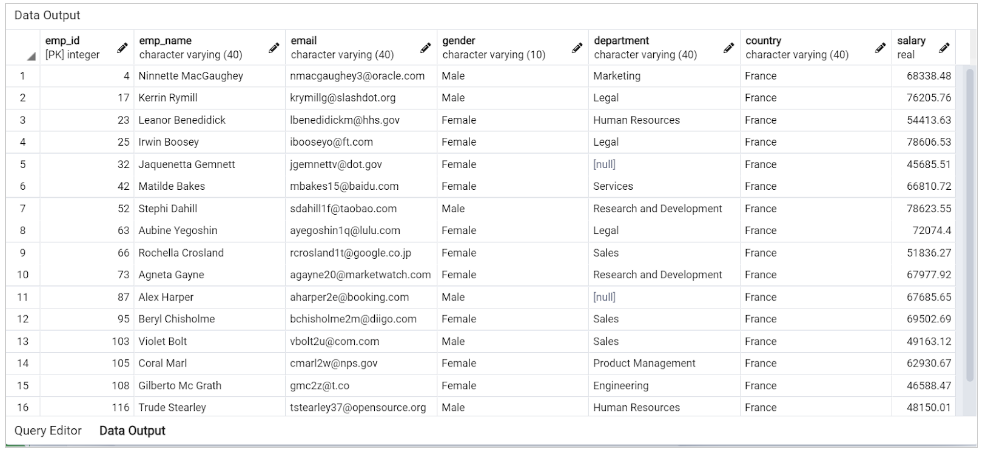Click email cell krymillg@slashdot.org
This screenshot has height=452, width=983.
[362, 98]
